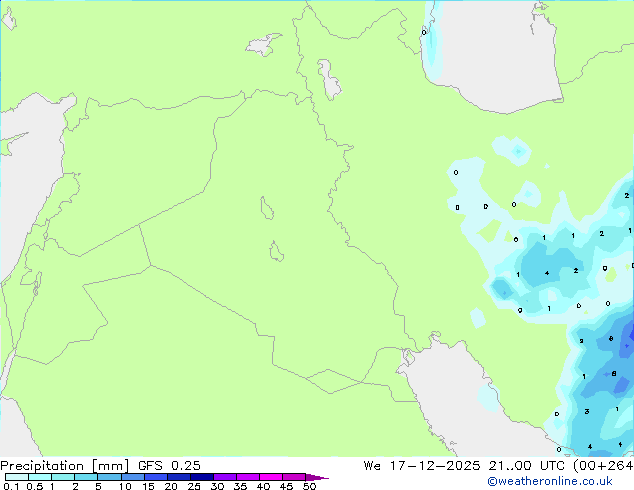Click the above-50 arrow end of legend
This screenshot has height=490, width=634.
317,477
